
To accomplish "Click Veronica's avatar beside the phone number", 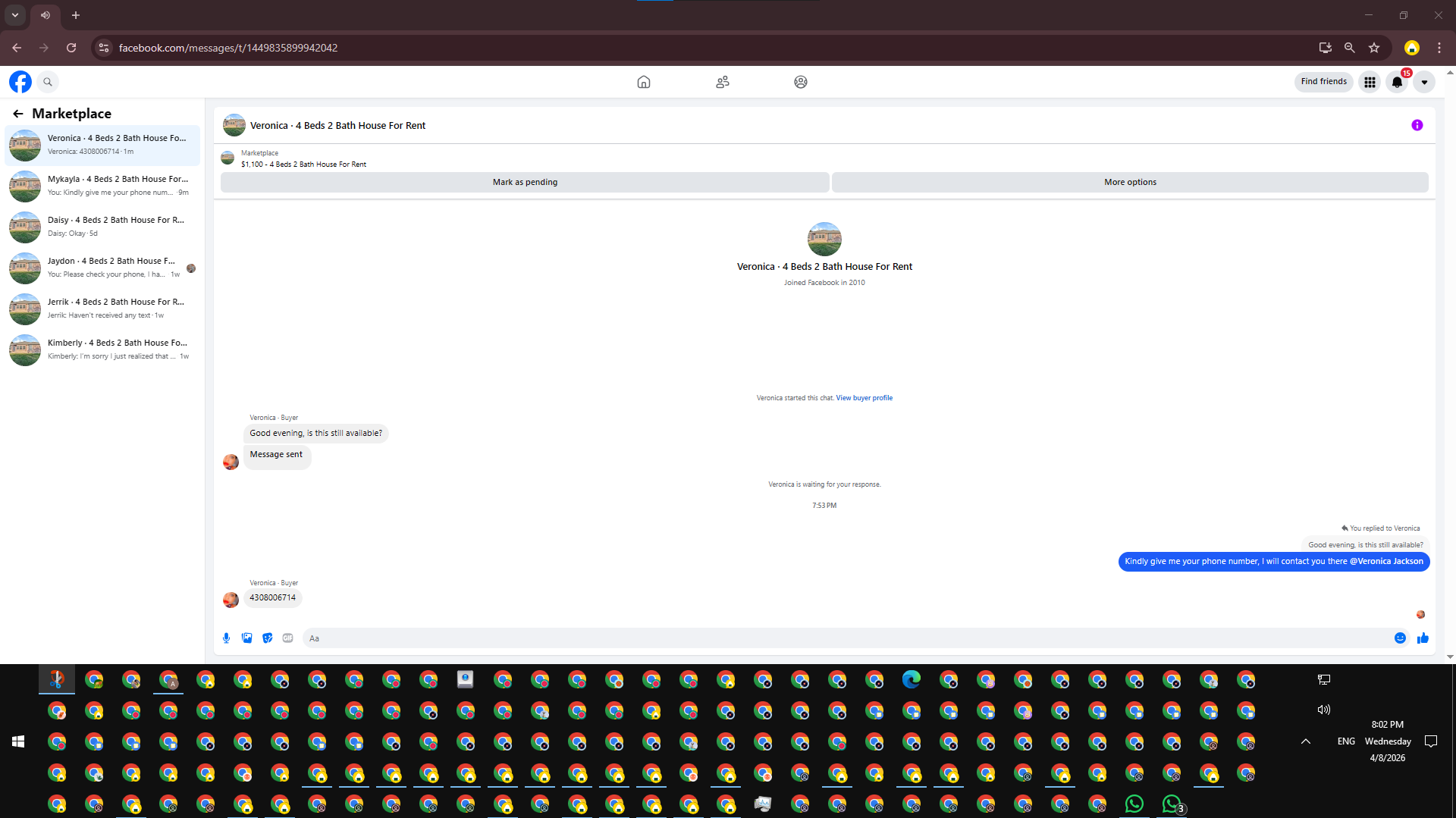I will click(231, 600).
